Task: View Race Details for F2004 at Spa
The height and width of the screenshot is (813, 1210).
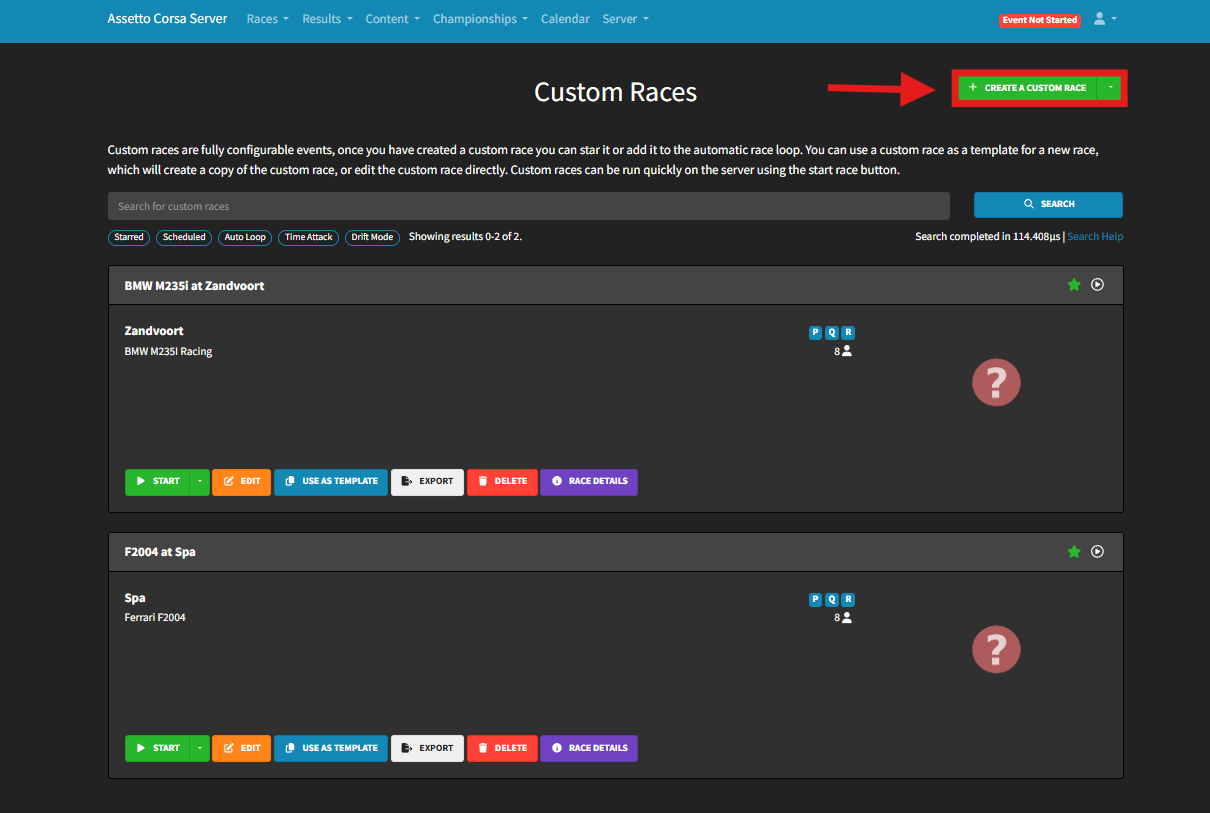Action: click(x=589, y=748)
